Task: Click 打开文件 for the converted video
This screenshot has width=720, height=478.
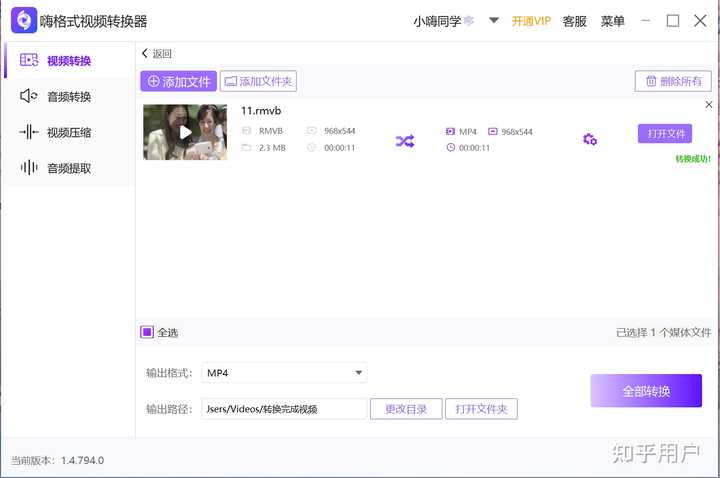Action: 665,134
